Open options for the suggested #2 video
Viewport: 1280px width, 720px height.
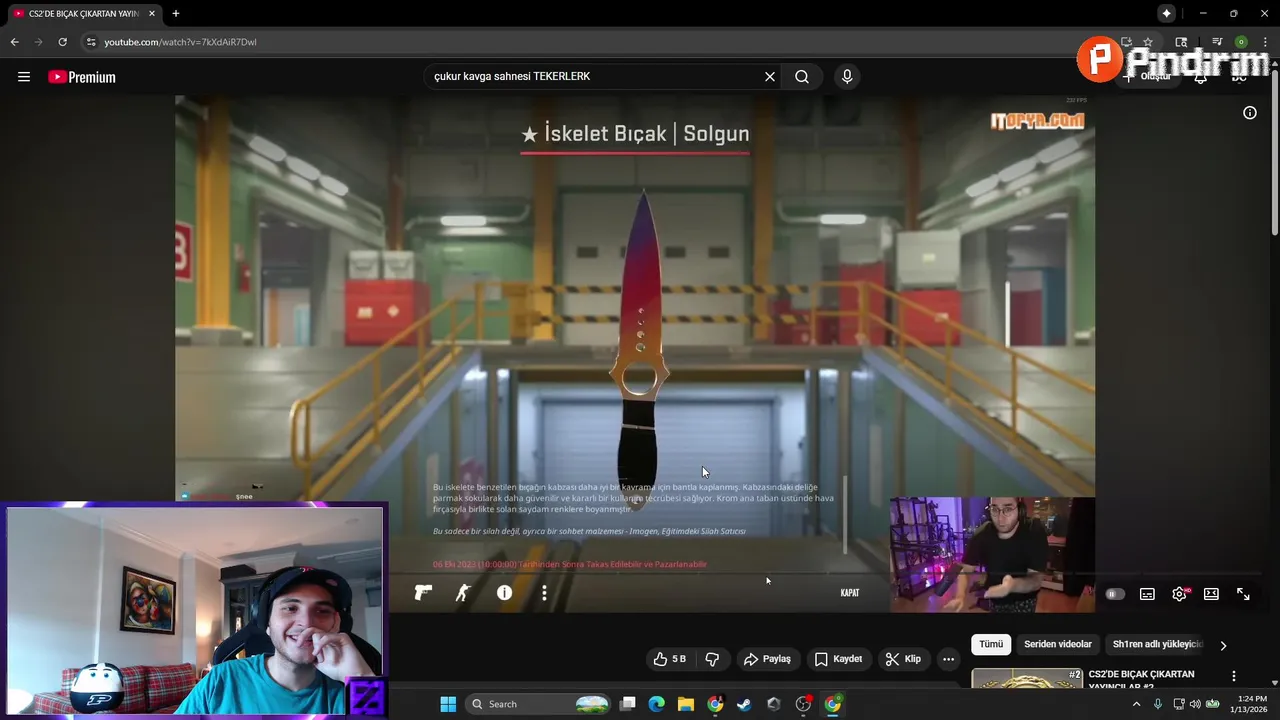[x=1234, y=676]
